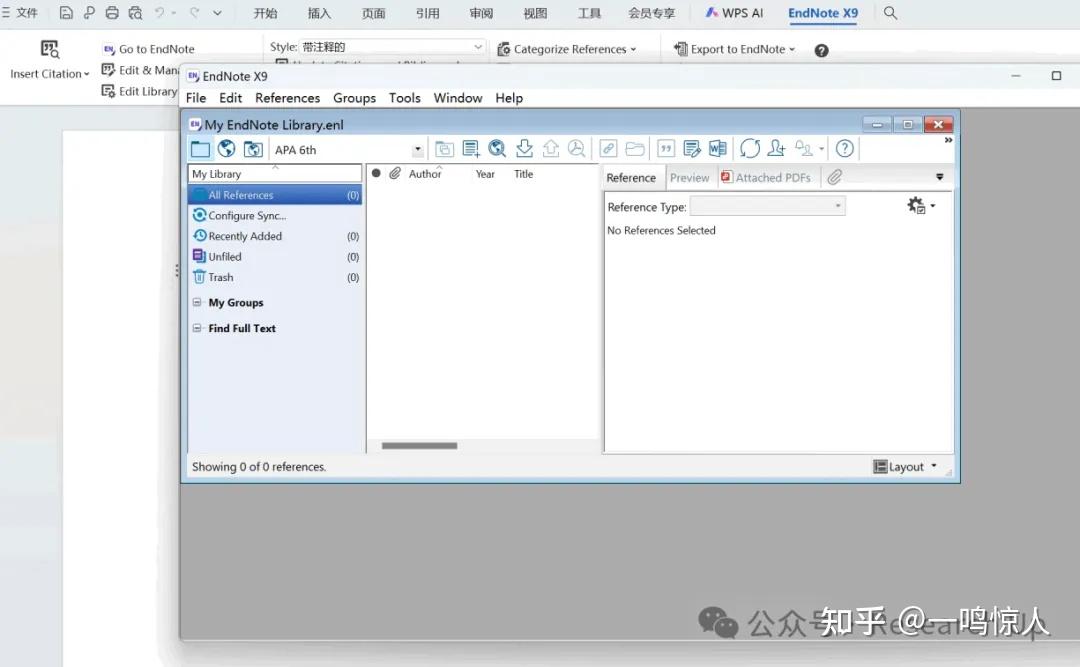Switch to the Preview tab
This screenshot has width=1080, height=667.
click(691, 177)
